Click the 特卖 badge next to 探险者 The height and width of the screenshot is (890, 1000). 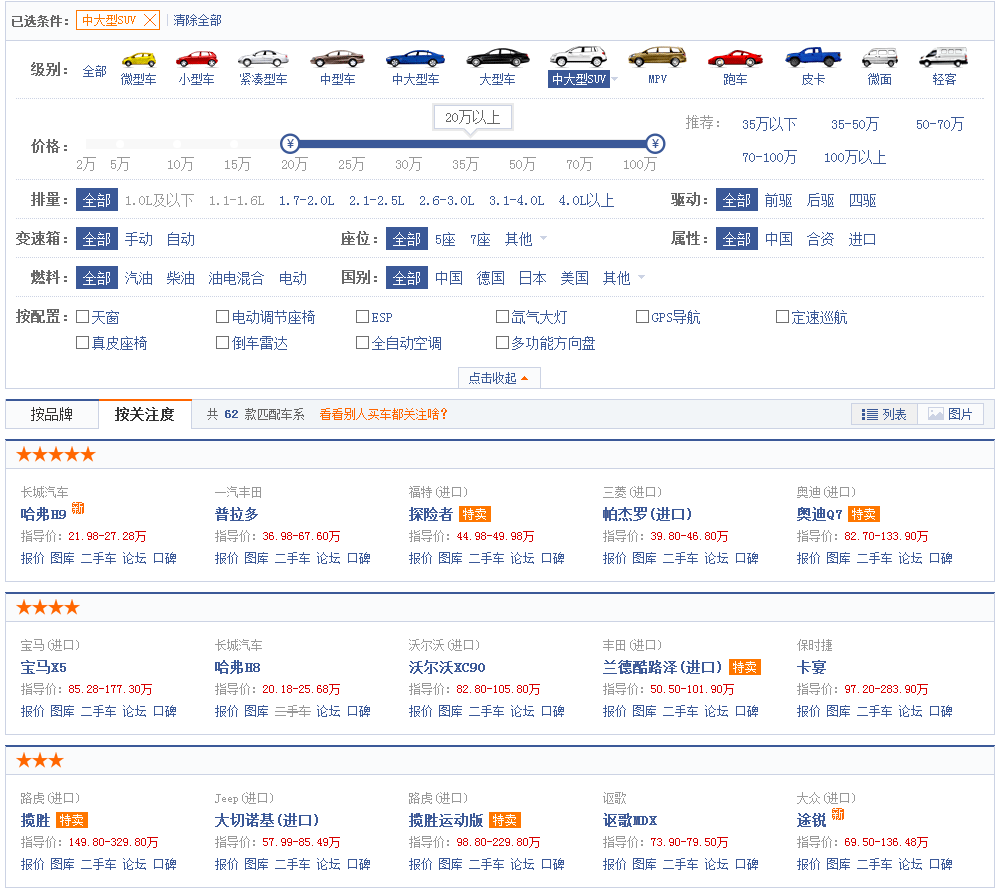(474, 514)
